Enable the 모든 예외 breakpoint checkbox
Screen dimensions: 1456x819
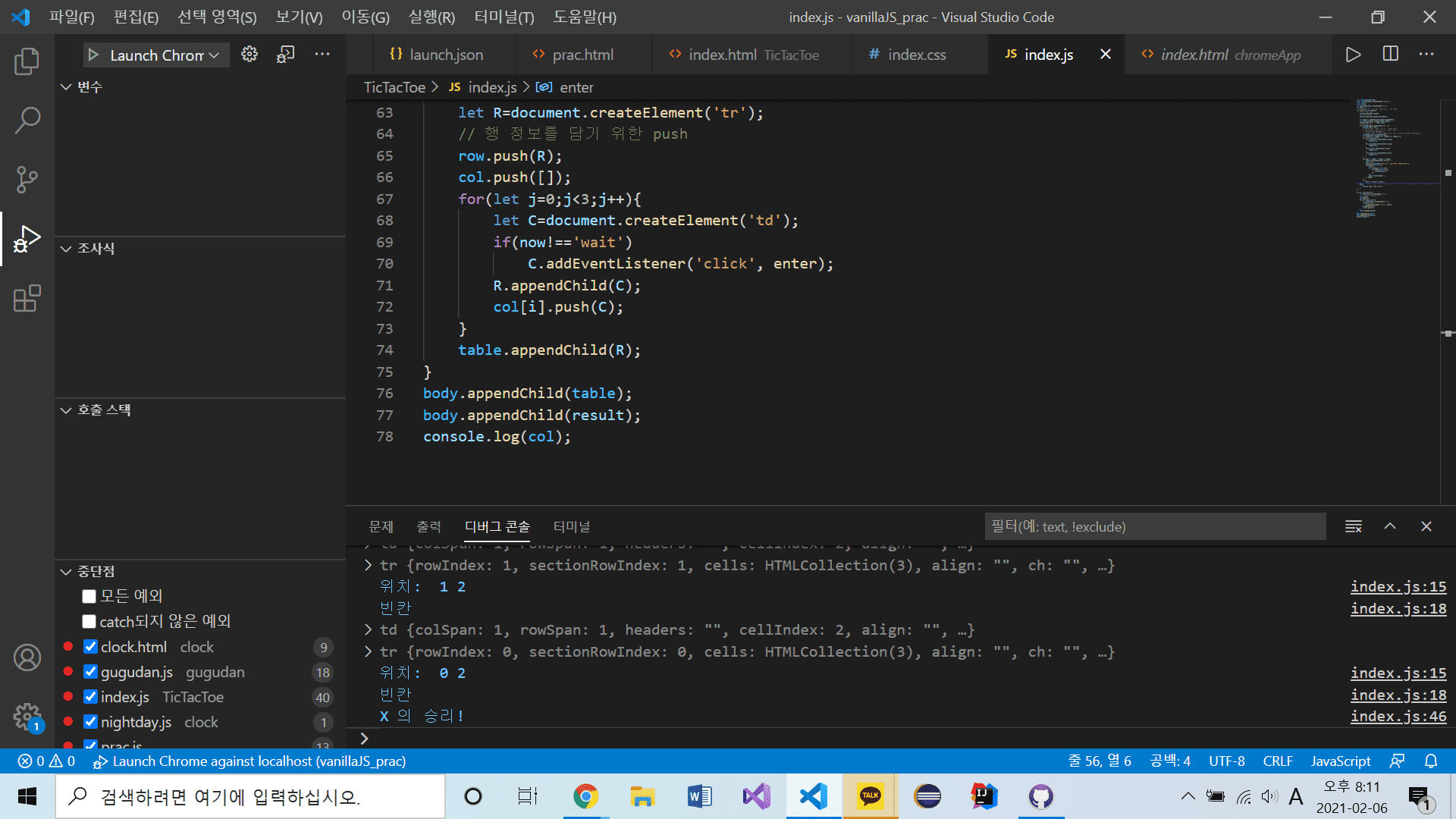coord(89,596)
